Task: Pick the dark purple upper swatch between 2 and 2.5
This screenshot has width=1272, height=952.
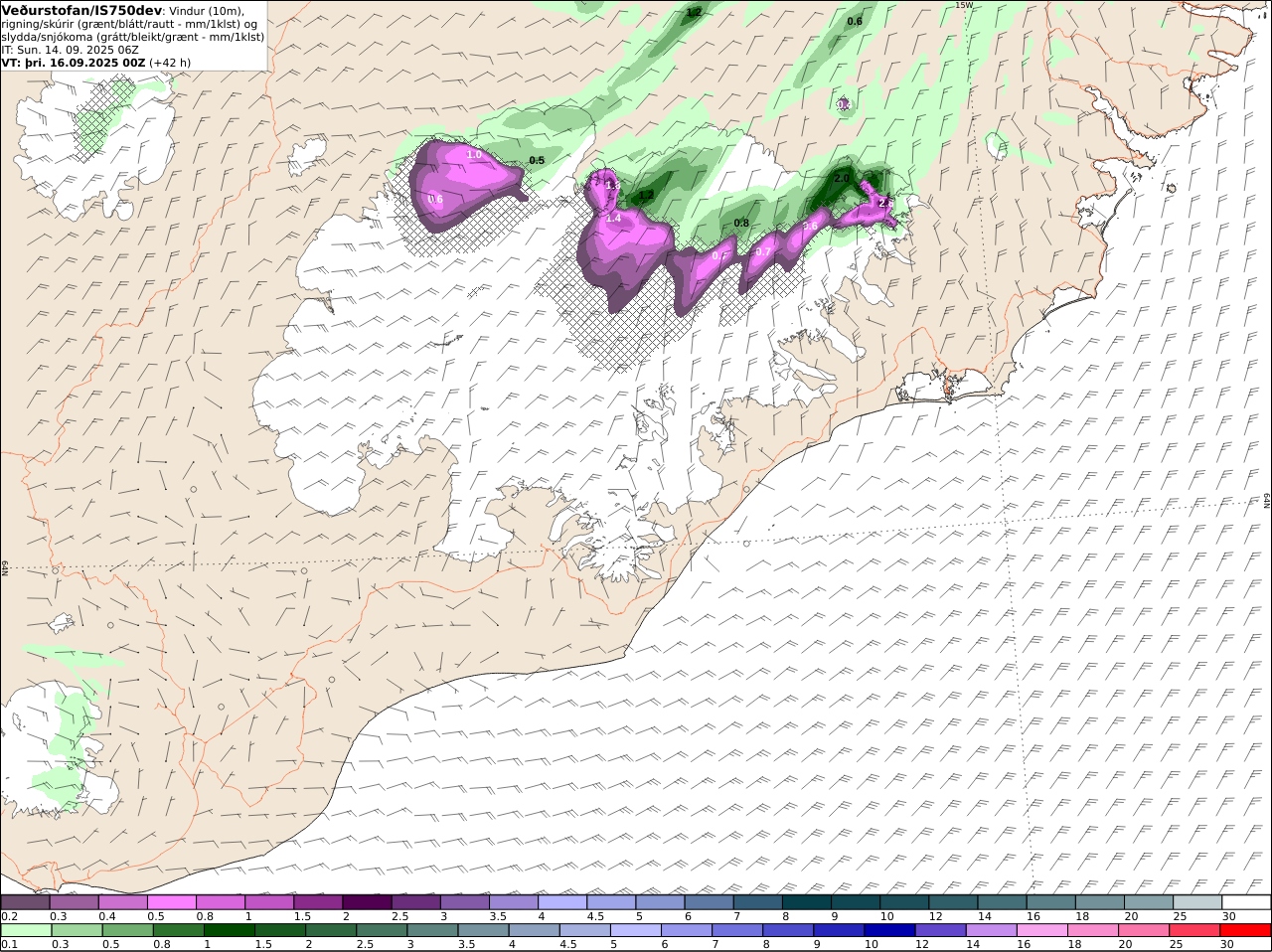Action: tap(367, 902)
